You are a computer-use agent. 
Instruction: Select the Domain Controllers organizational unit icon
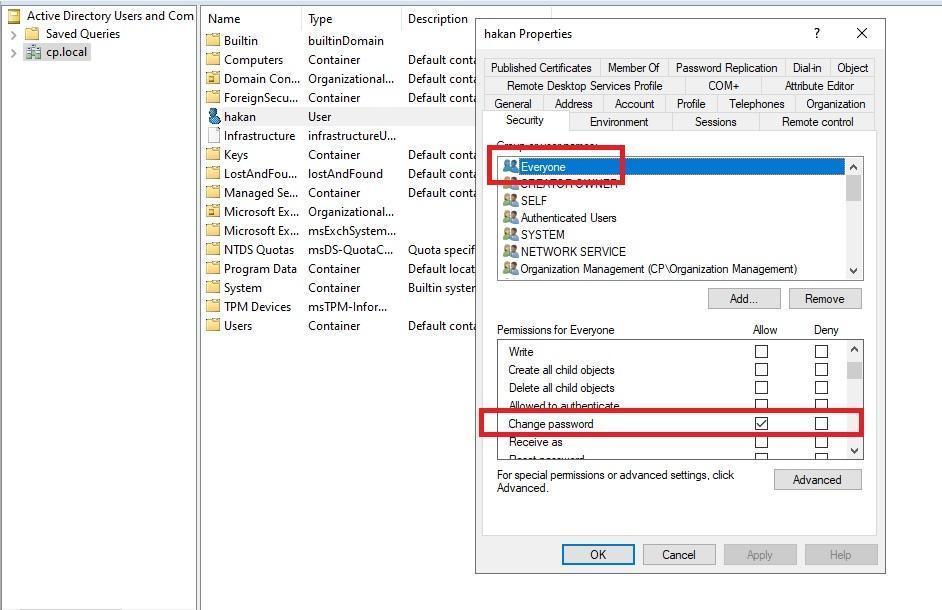click(x=213, y=79)
